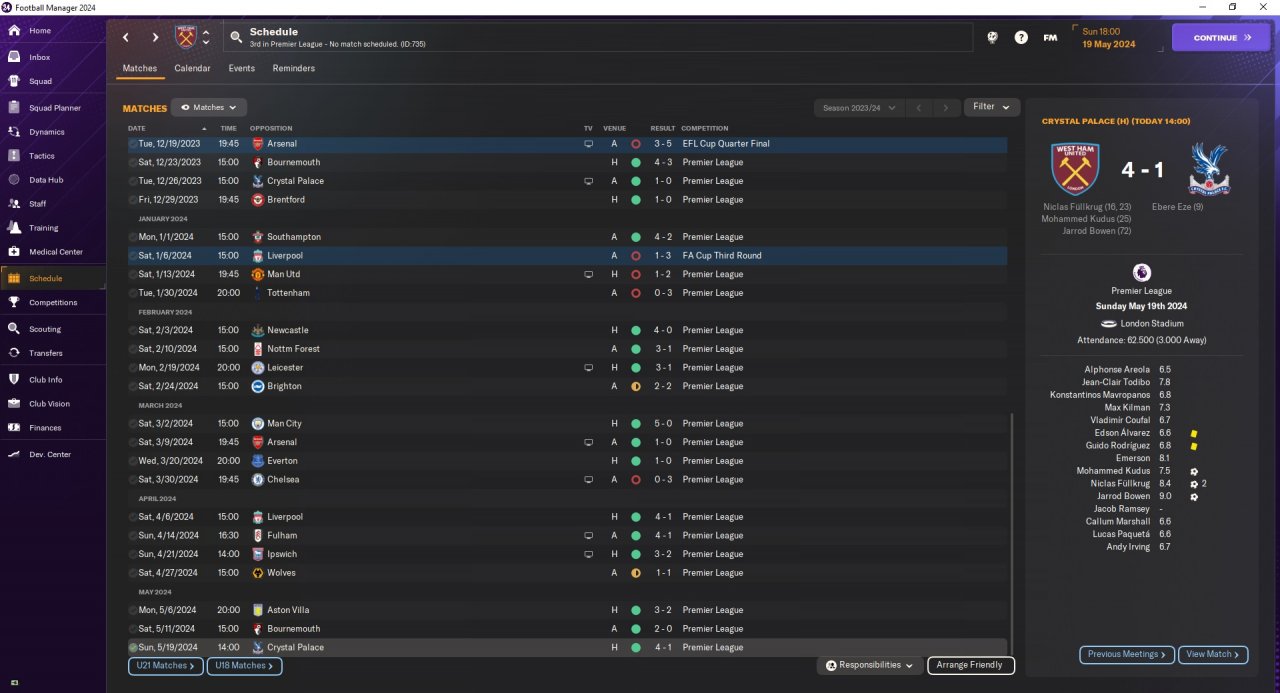The width and height of the screenshot is (1280, 693).
Task: Select the Aston Villa 3 - 2 match row
Action: click(x=567, y=610)
